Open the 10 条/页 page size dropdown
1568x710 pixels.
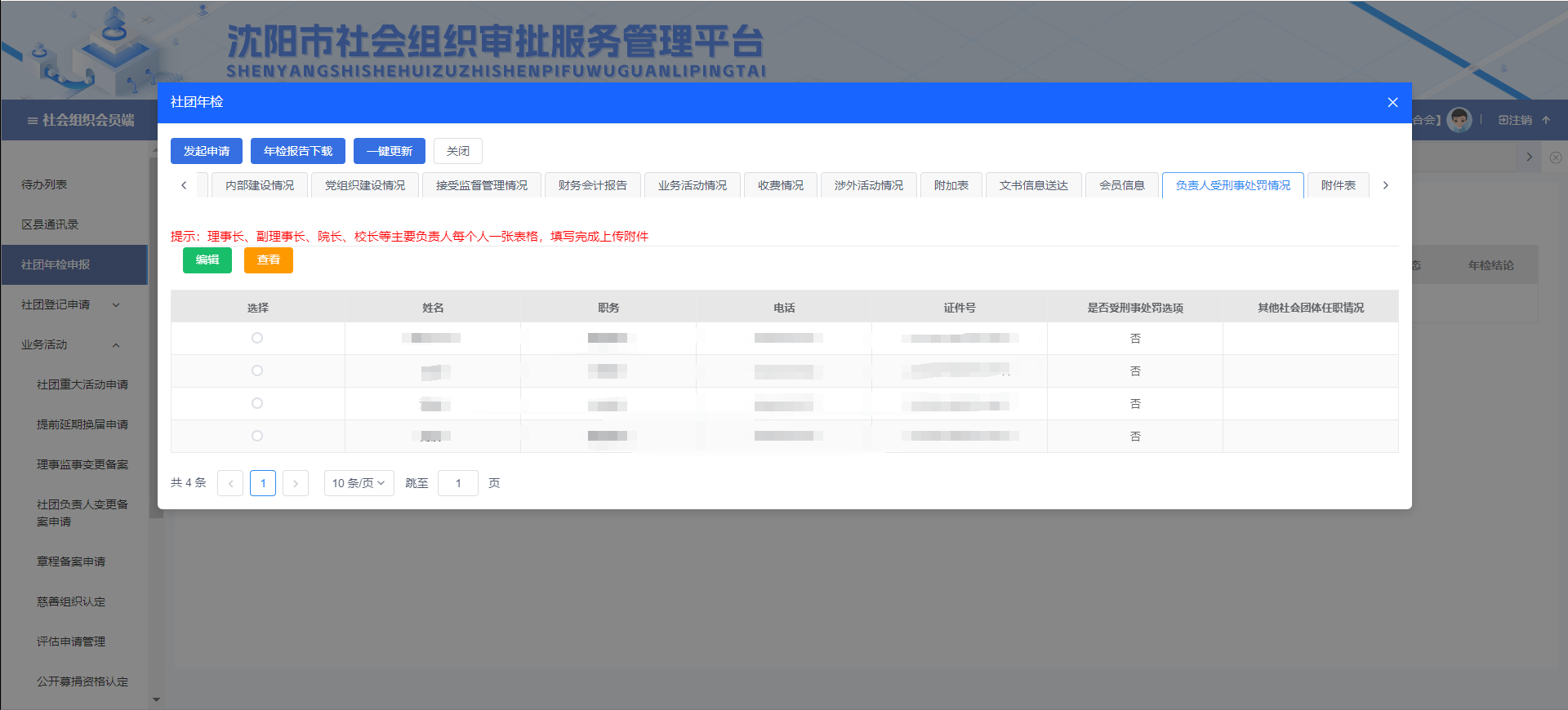359,483
